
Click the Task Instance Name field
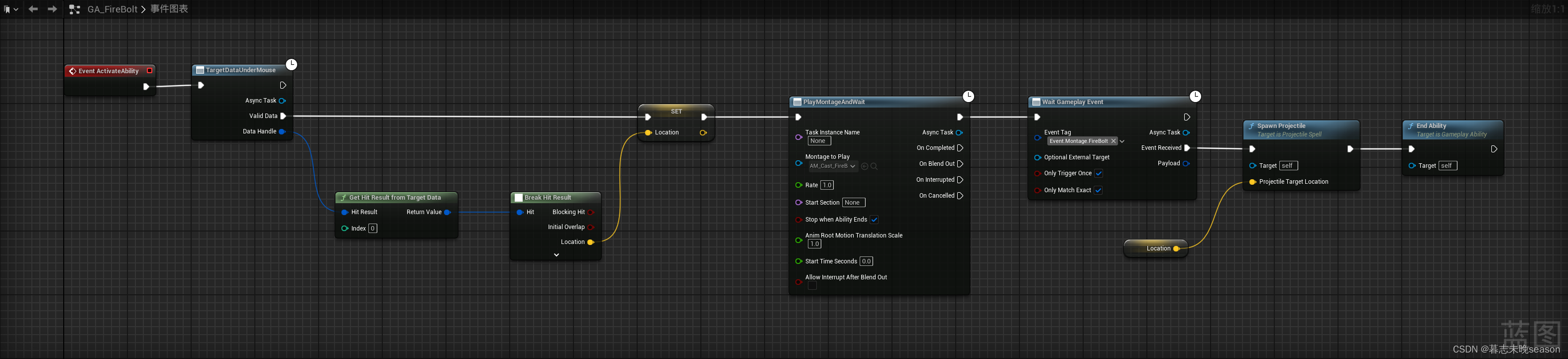[819, 141]
